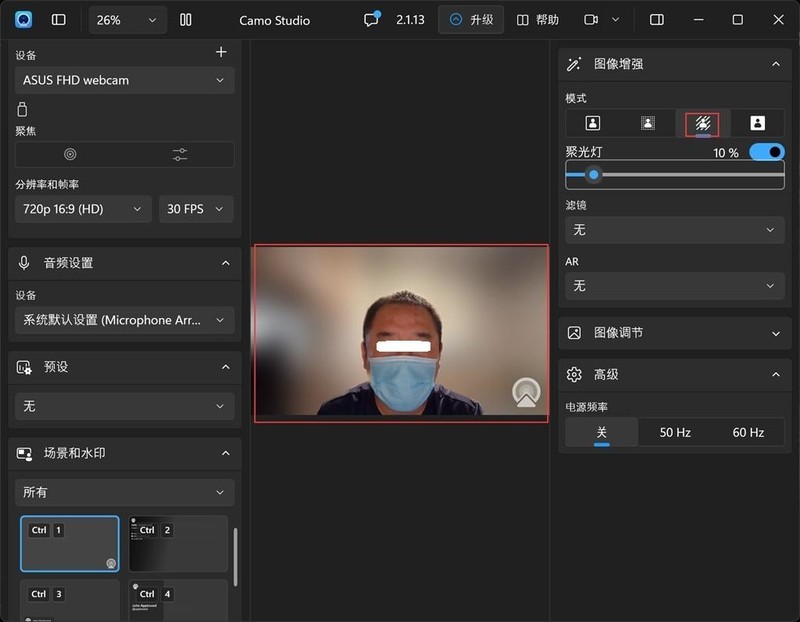
Task: Open the 帮助 help button
Action: [538, 20]
